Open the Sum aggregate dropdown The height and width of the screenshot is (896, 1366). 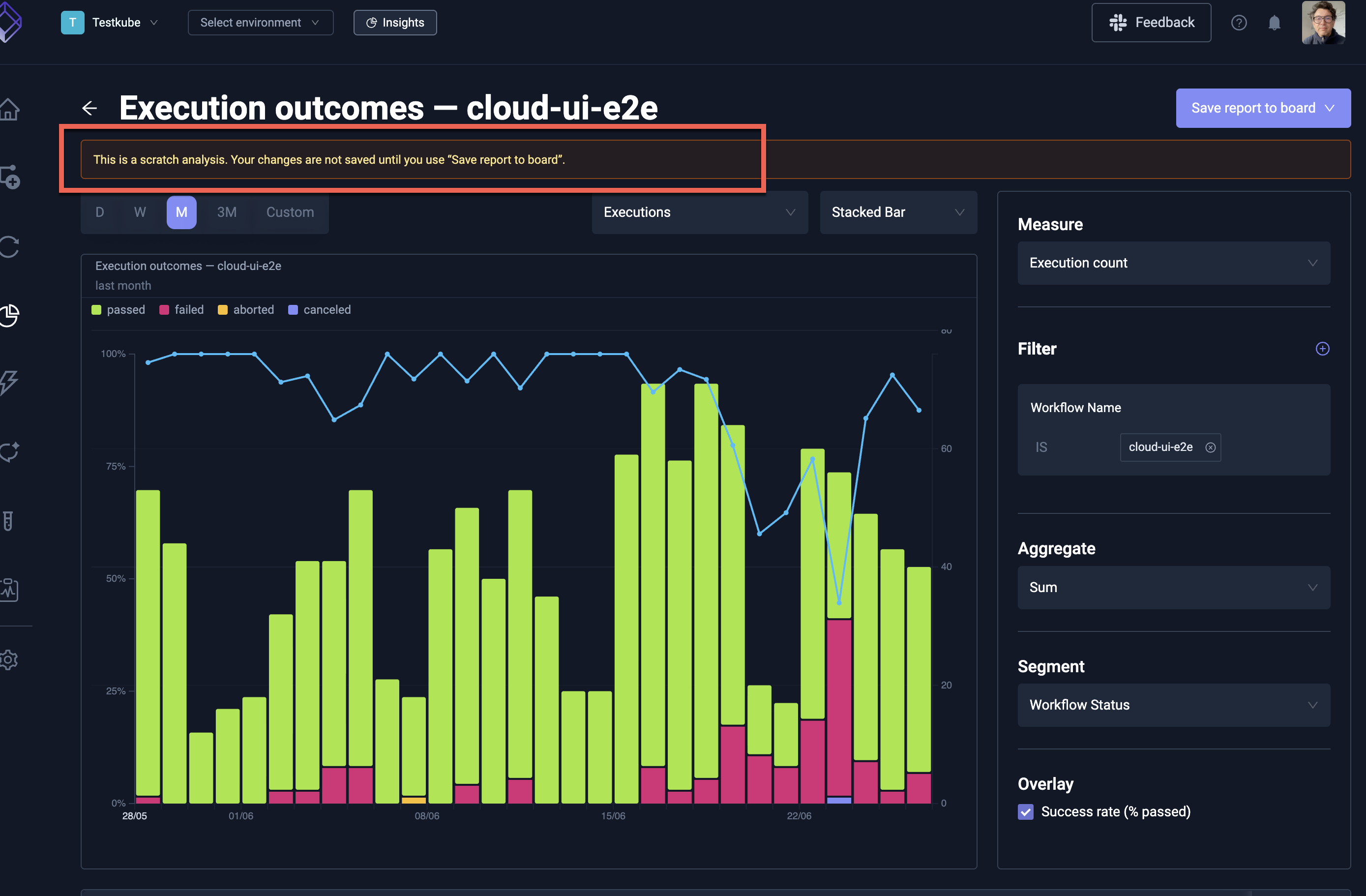1174,588
